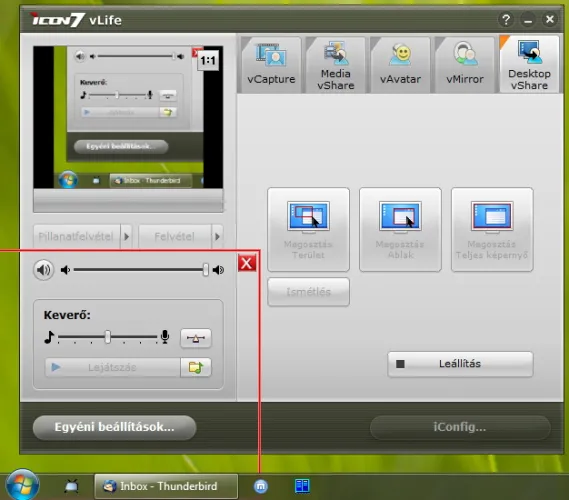Click the music note icon in mixer

49,337
